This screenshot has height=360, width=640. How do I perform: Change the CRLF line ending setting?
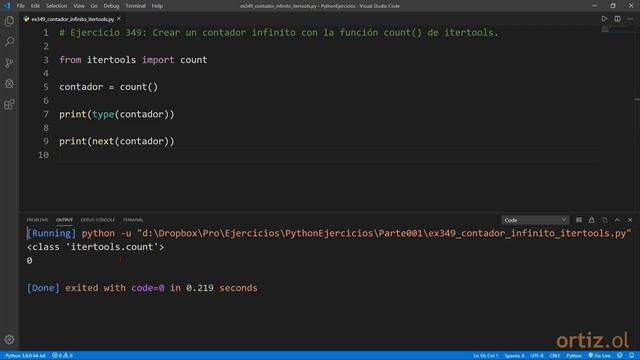pos(554,356)
